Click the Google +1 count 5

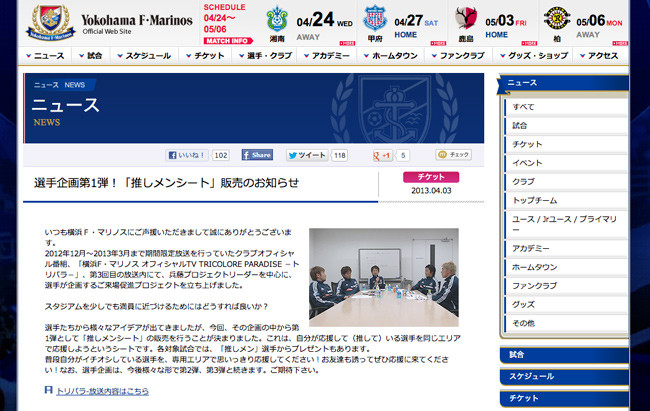click(x=403, y=156)
